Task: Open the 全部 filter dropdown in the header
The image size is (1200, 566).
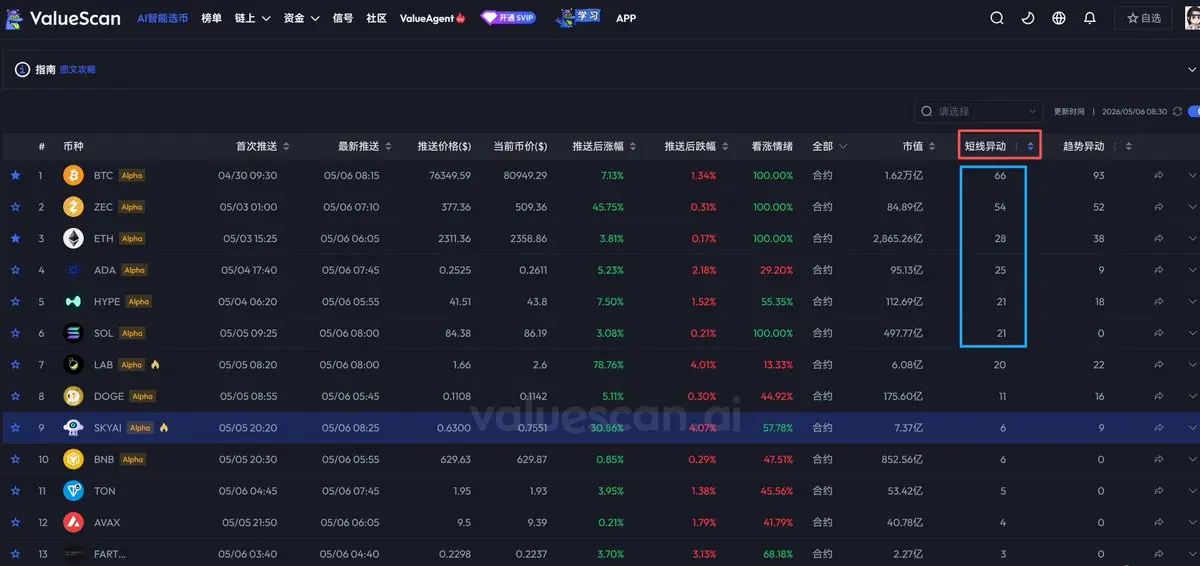Action: tap(829, 146)
